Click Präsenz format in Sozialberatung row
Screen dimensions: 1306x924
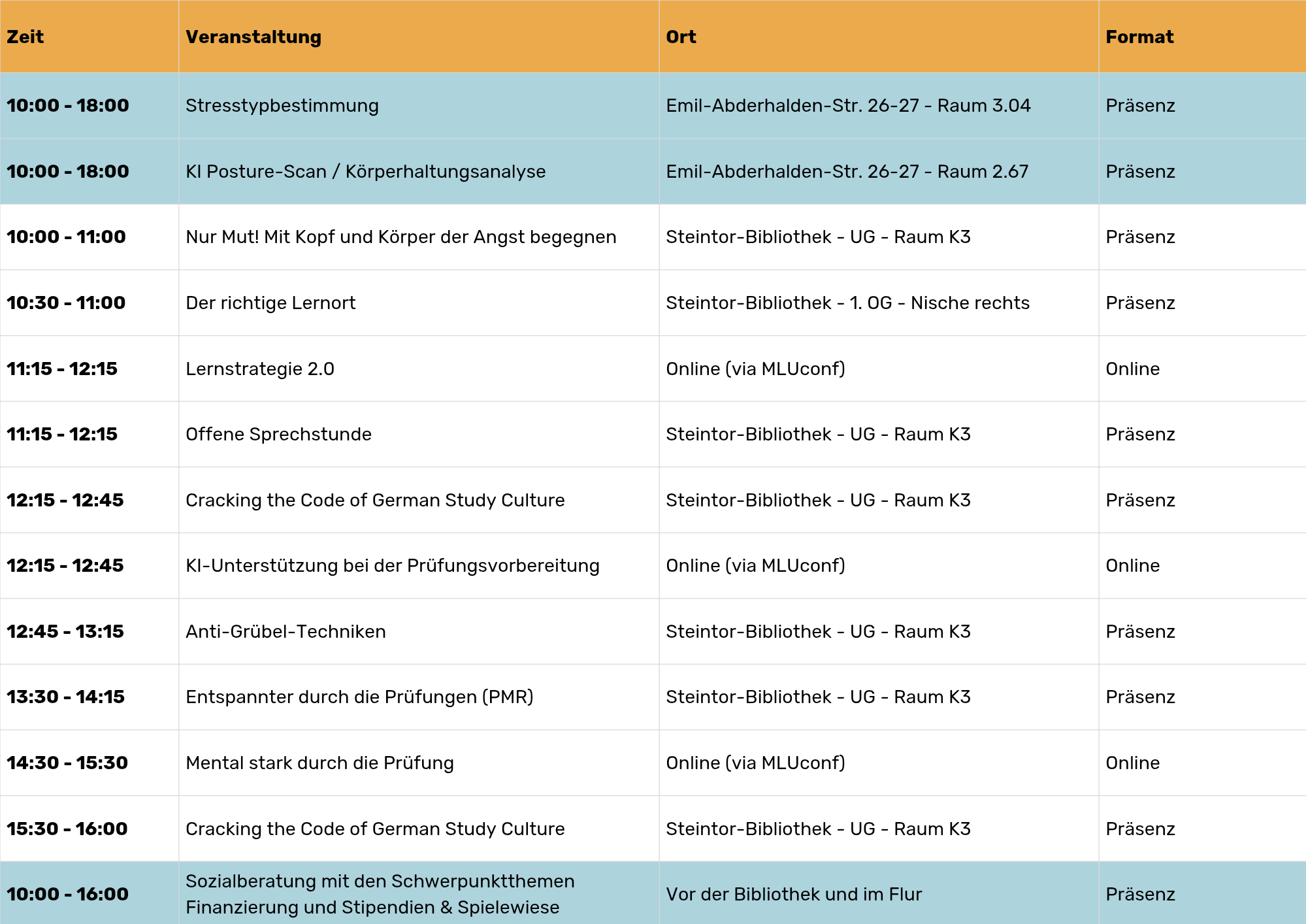tap(1202, 893)
